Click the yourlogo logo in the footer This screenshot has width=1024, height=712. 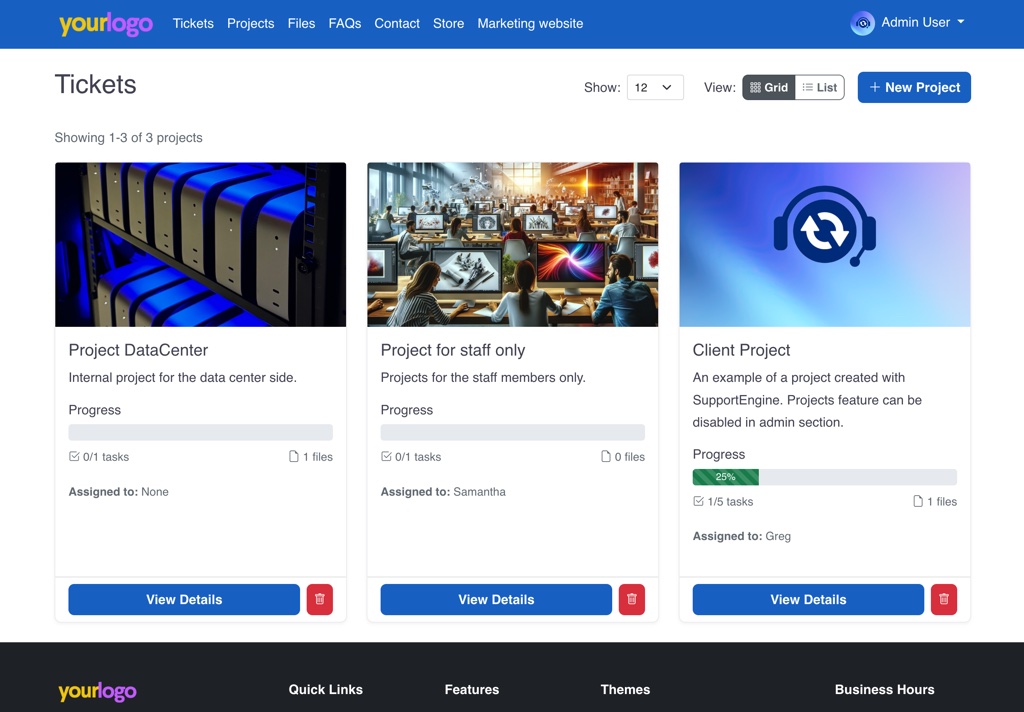97,691
